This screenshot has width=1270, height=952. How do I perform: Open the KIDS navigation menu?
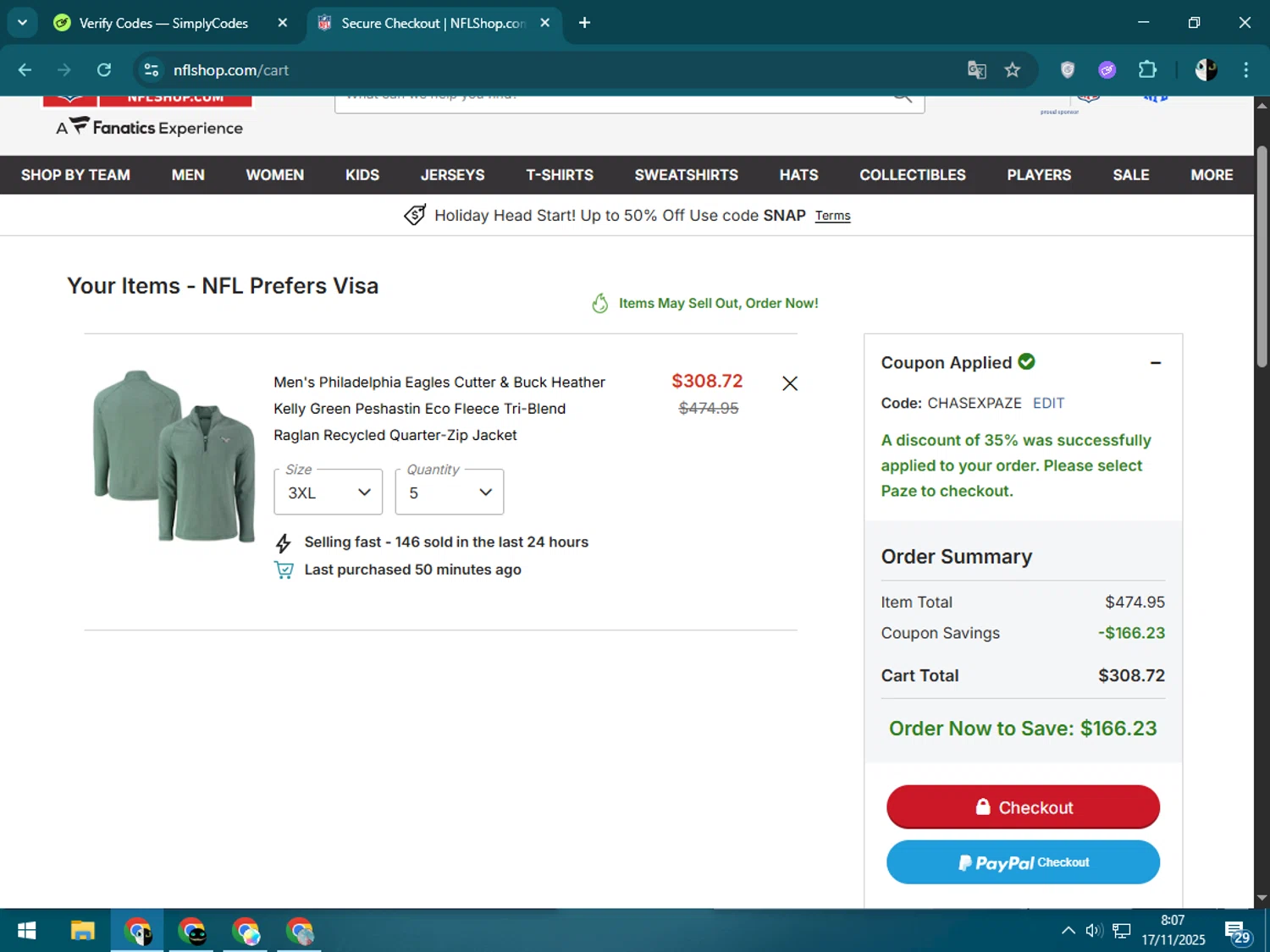coord(362,175)
